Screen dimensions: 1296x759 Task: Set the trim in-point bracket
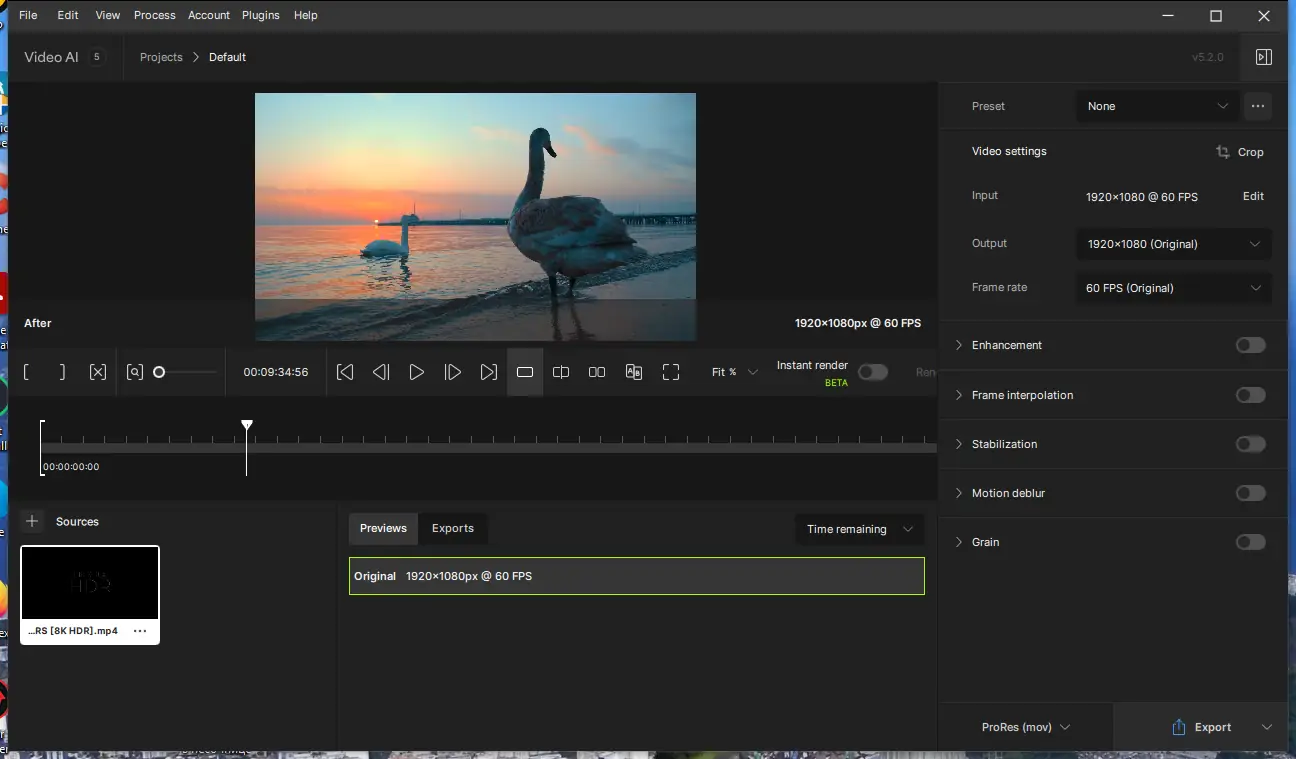click(x=27, y=372)
